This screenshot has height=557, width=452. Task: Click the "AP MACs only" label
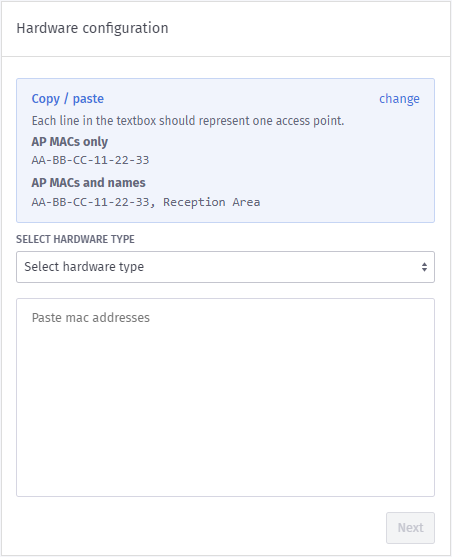tap(70, 142)
